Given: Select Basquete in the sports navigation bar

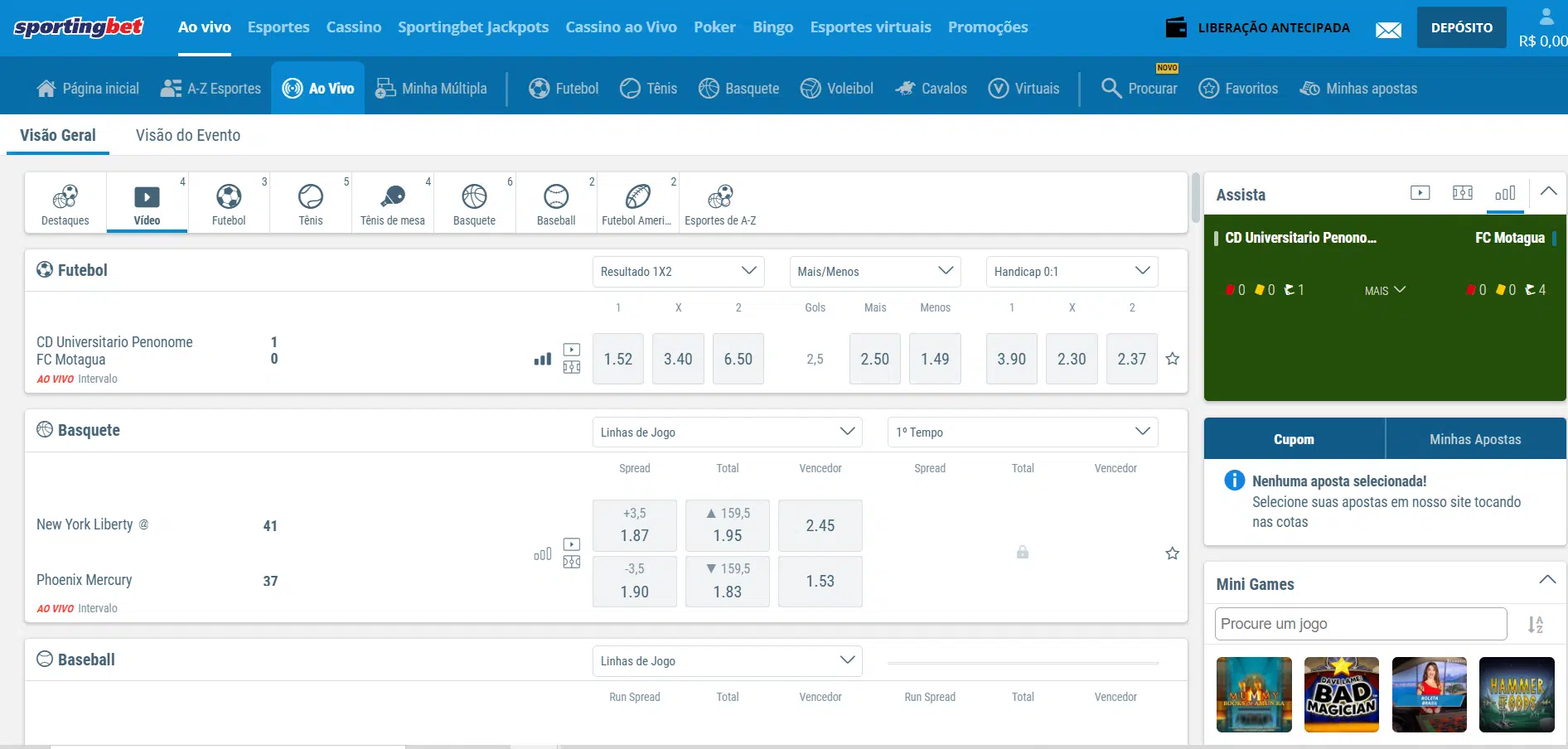Looking at the screenshot, I should (738, 89).
